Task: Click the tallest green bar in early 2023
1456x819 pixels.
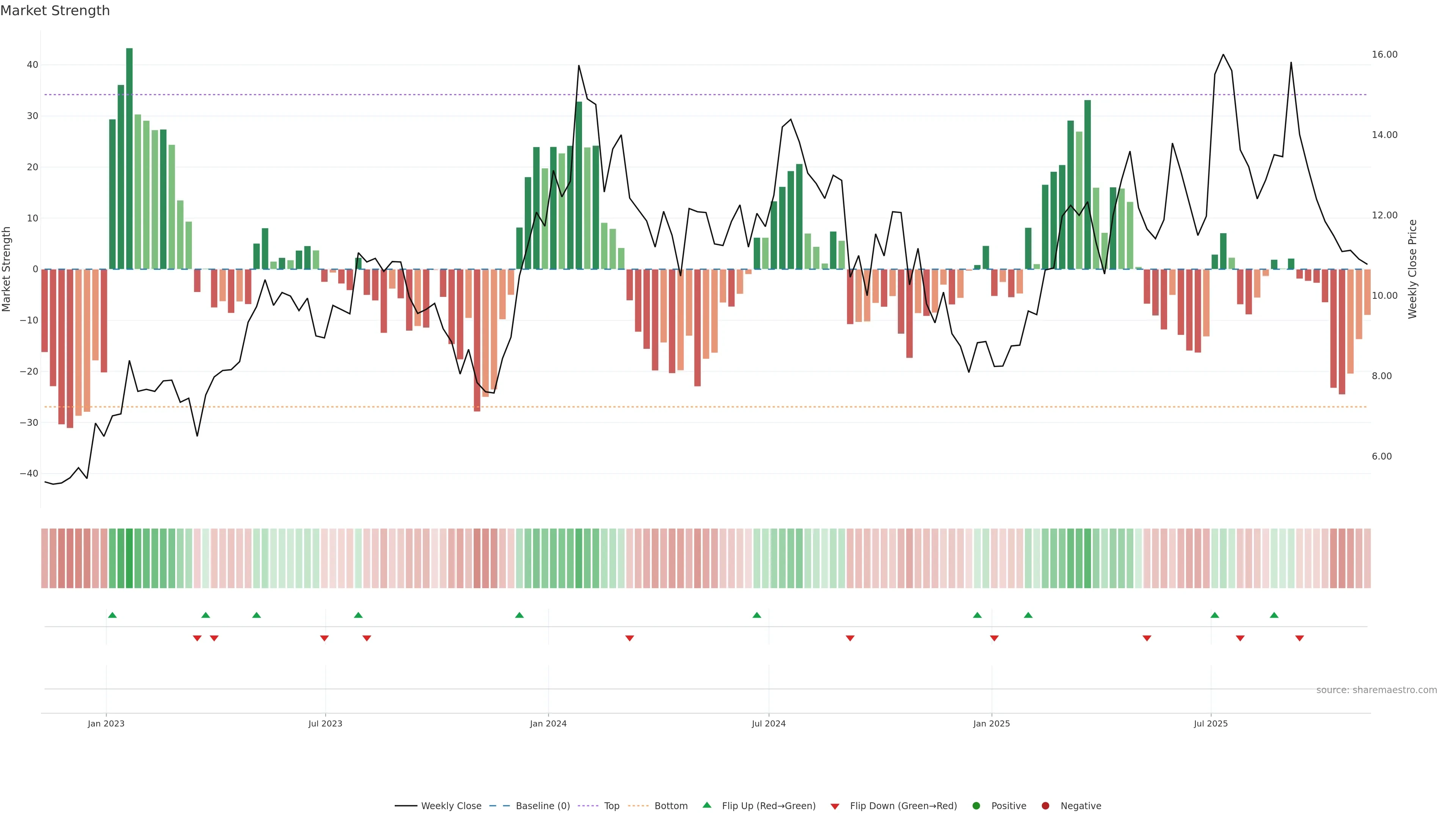Action: tap(129, 158)
